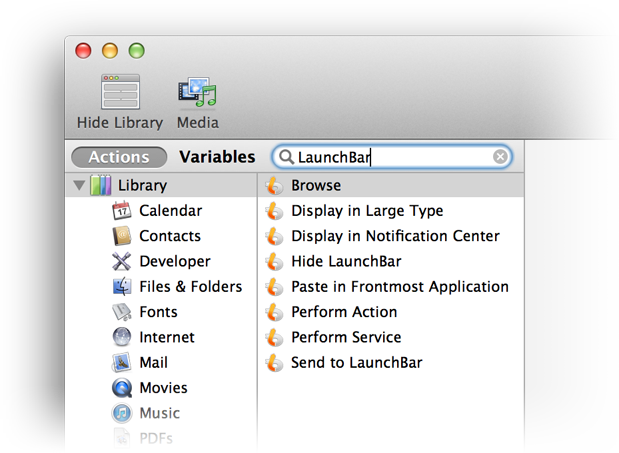Choose the Calendar text row
The height and width of the screenshot is (453, 619).
tap(171, 211)
